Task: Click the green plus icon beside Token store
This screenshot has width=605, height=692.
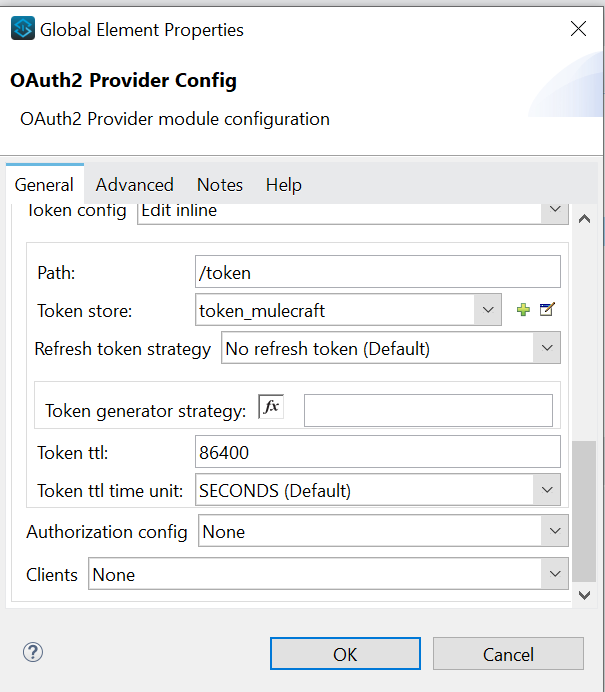Action: pos(522,310)
